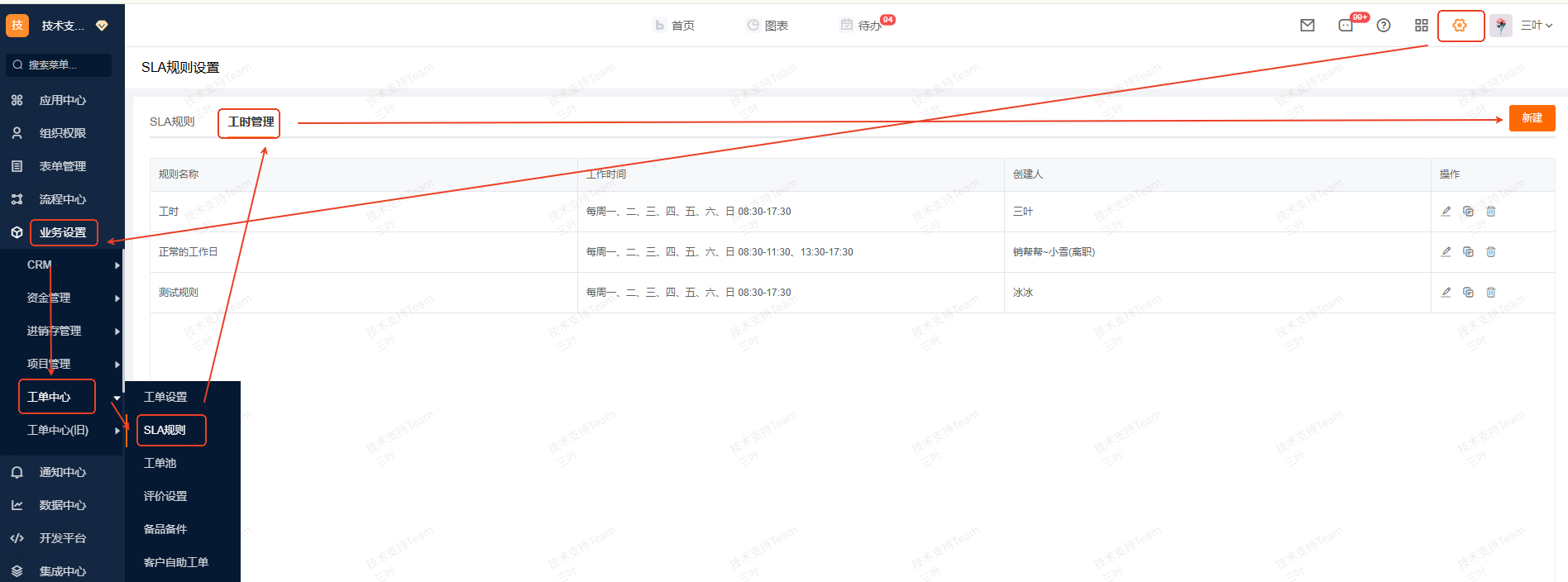Delete the 工时 rule row
This screenshot has height=582, width=1568.
(1491, 212)
